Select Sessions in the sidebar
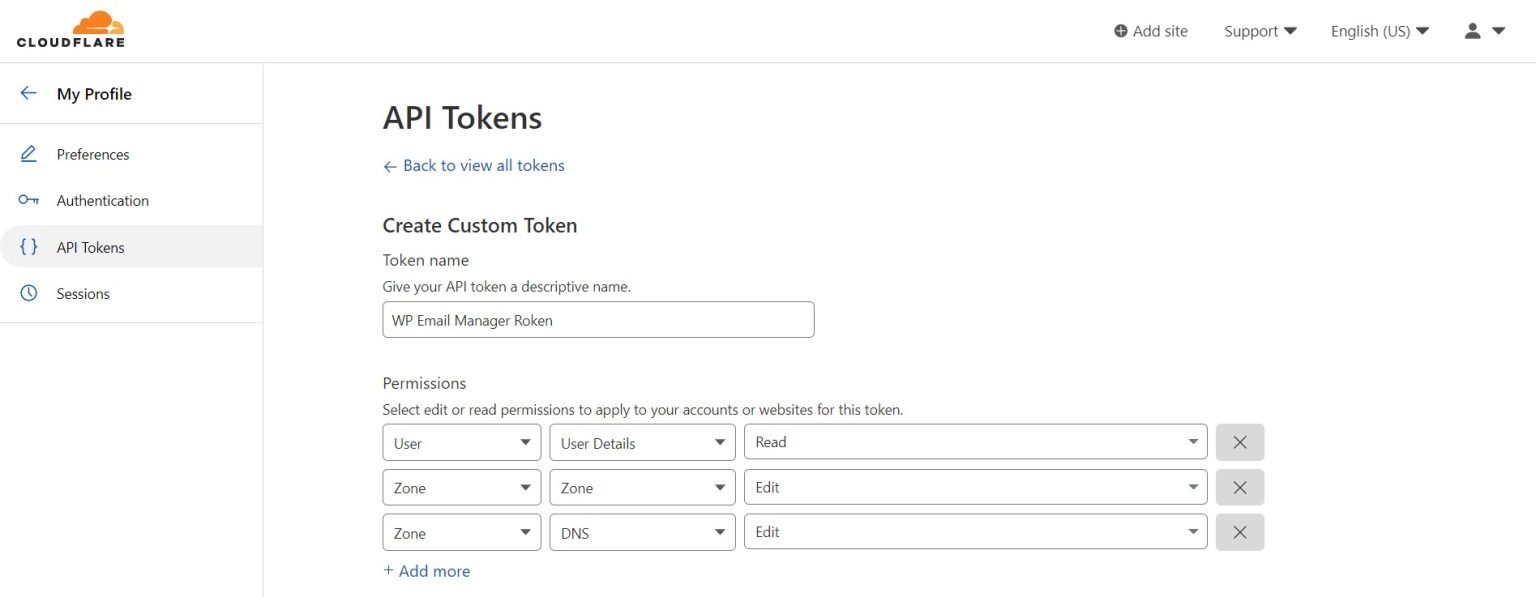1536x597 pixels. click(x=82, y=292)
